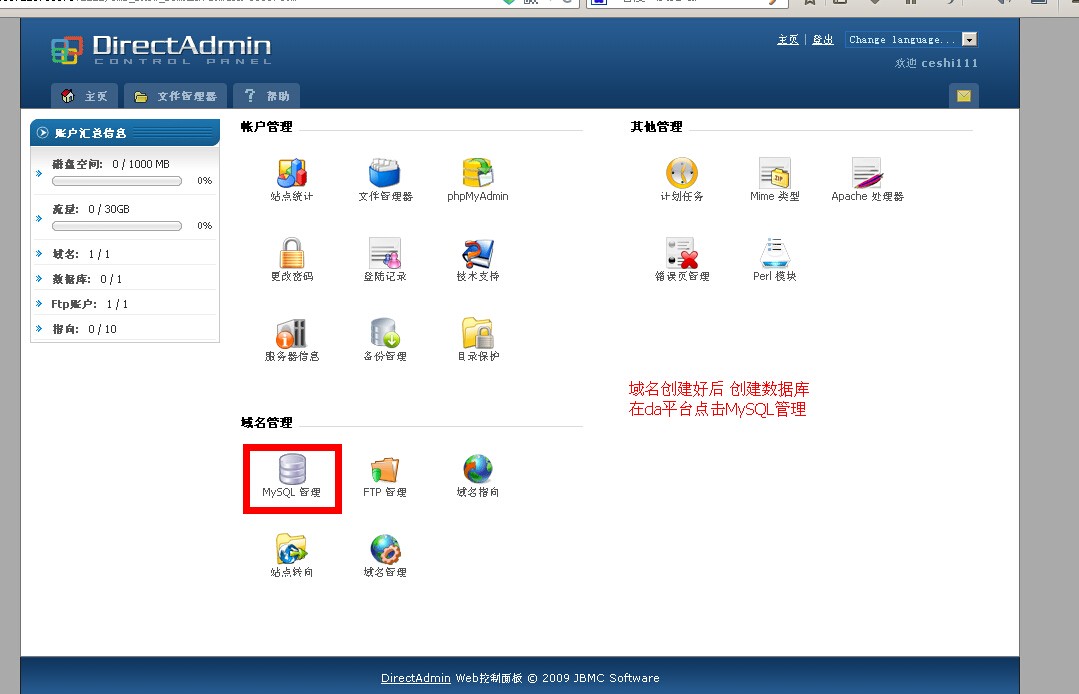Open the 计划任务 cron jobs clock icon

(x=682, y=173)
